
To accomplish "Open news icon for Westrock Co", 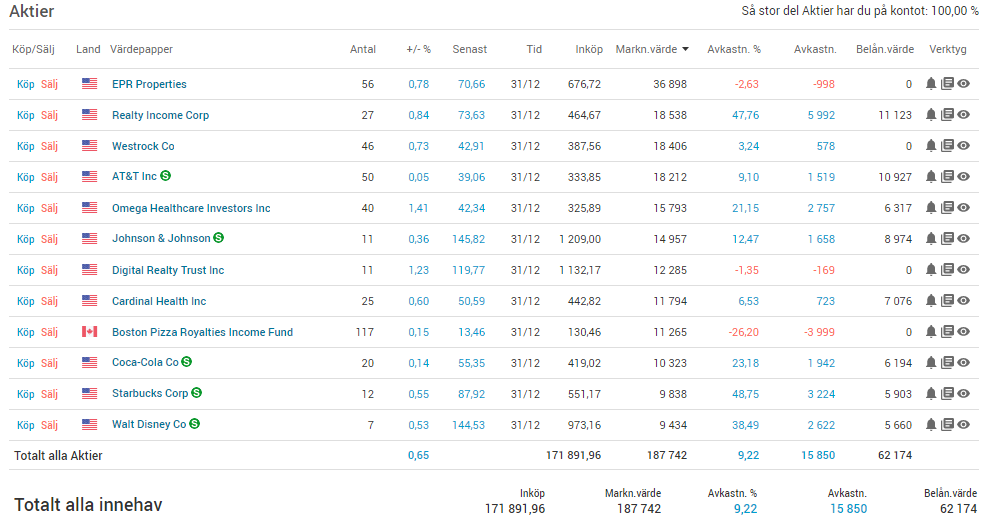I will tap(947, 146).
